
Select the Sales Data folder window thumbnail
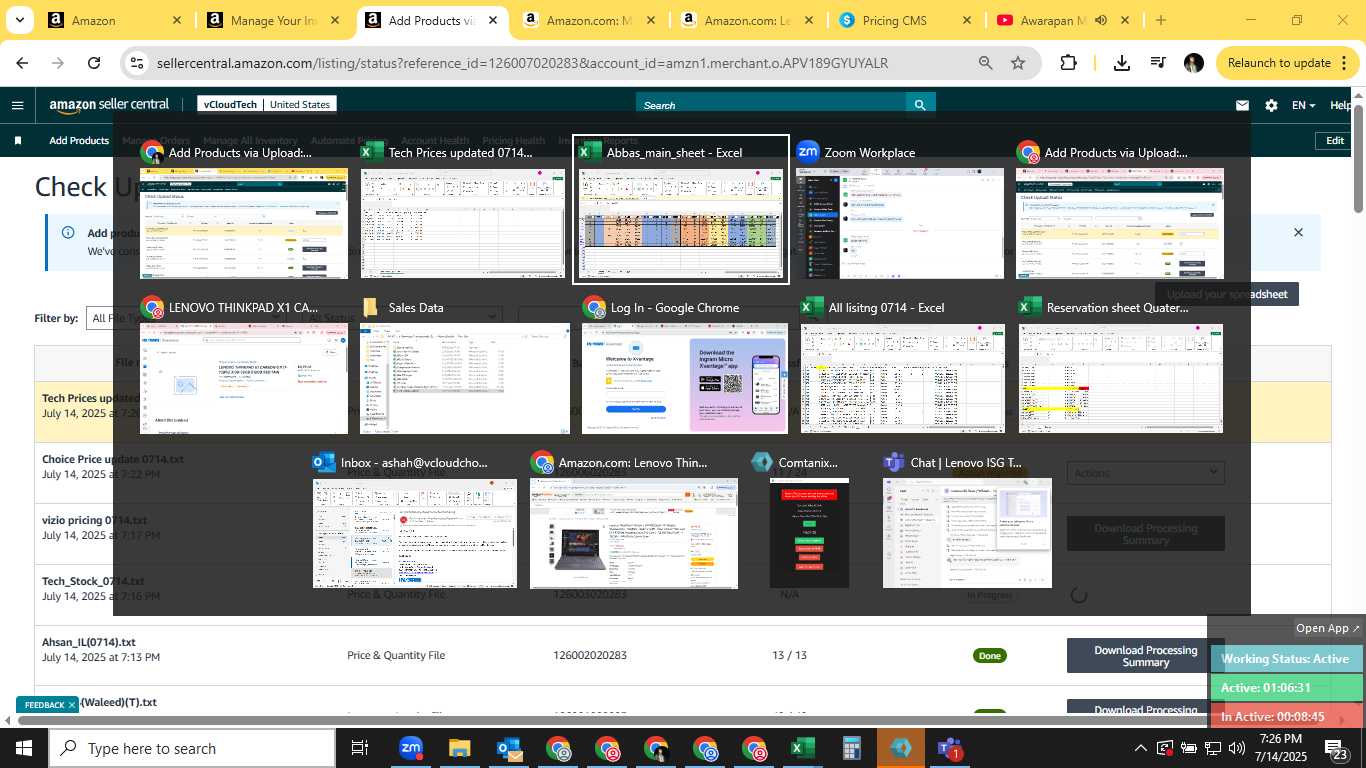click(464, 366)
